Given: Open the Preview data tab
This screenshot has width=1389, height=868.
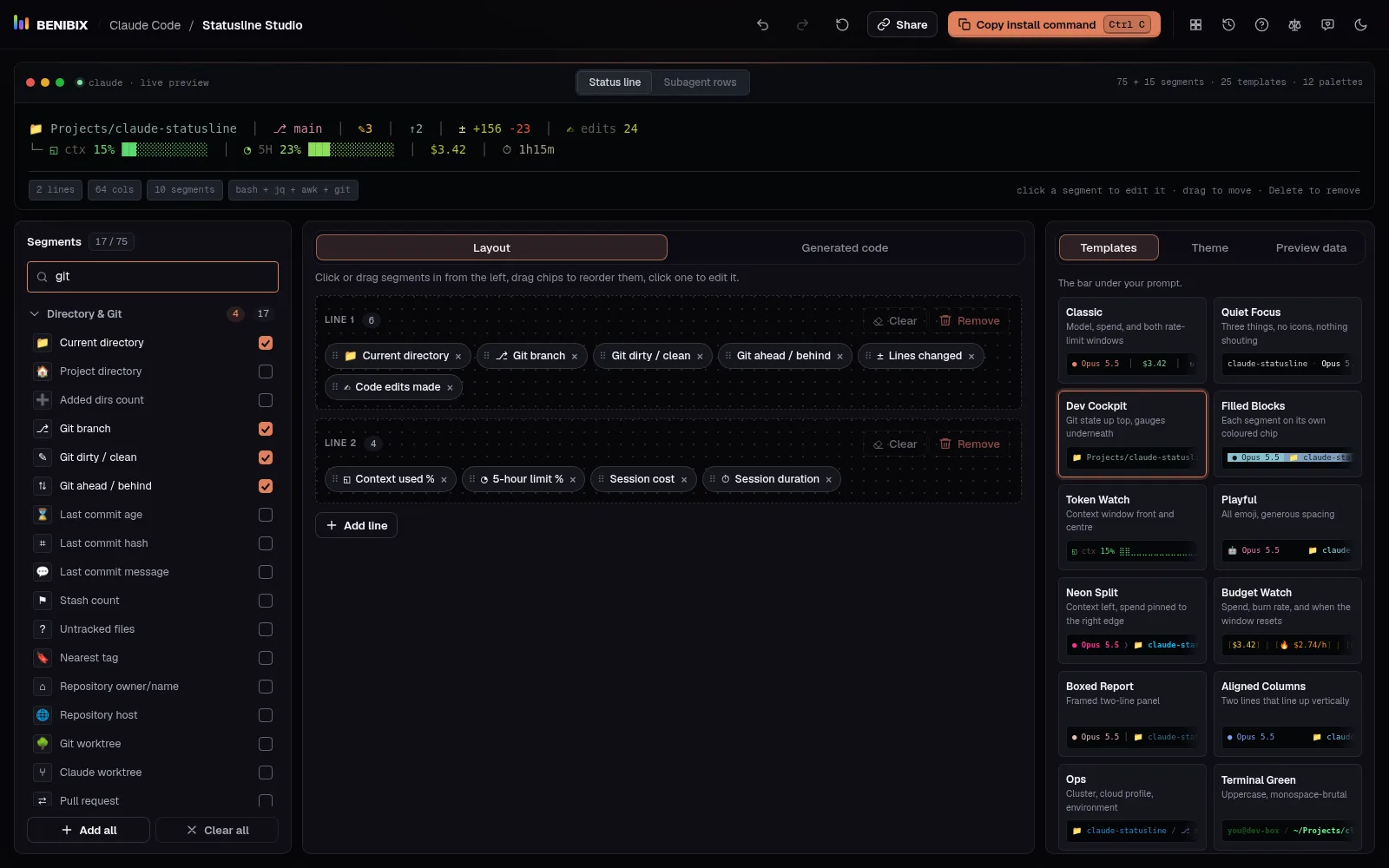Looking at the screenshot, I should (1311, 248).
